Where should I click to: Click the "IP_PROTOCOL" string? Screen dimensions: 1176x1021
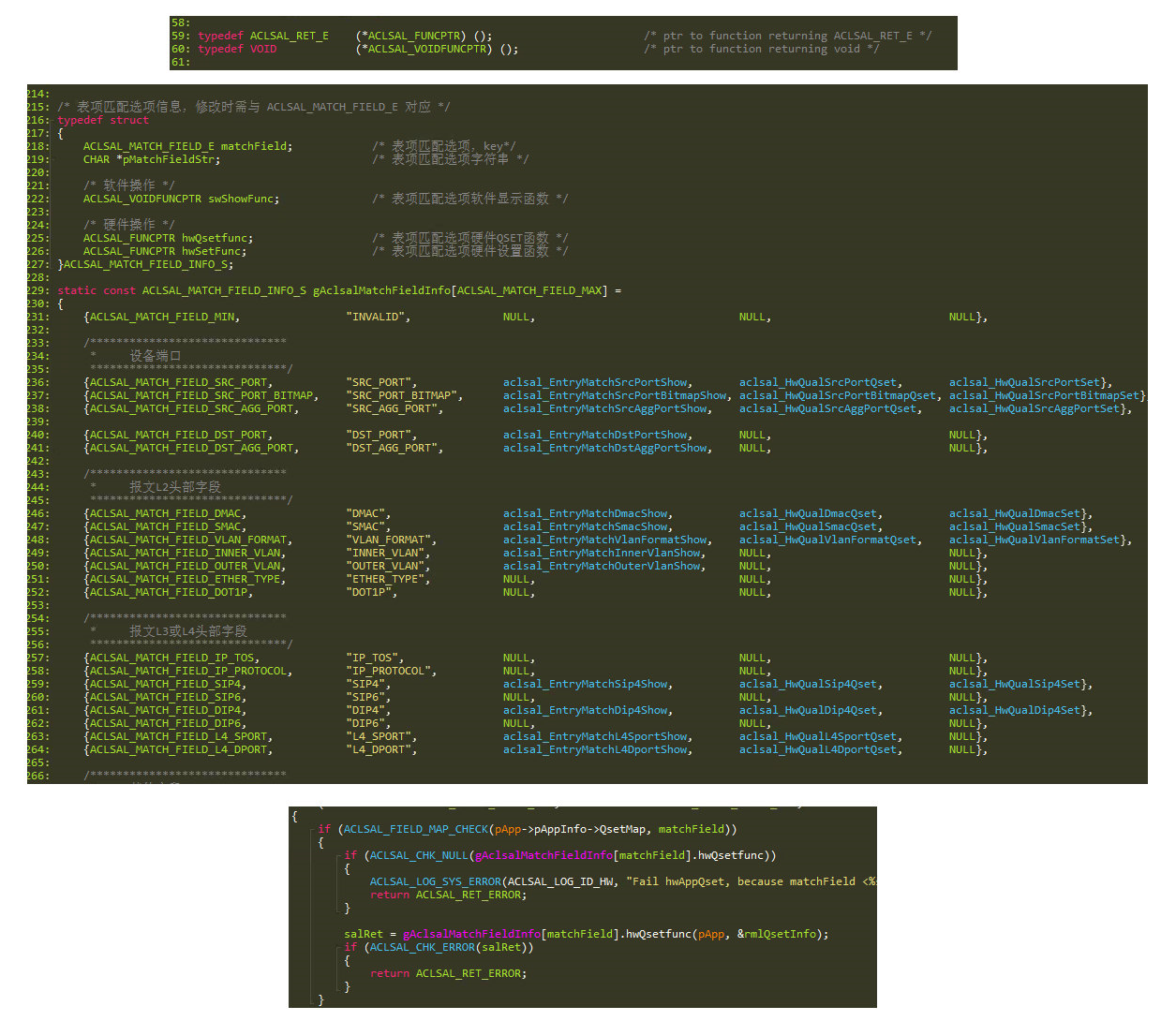point(388,671)
